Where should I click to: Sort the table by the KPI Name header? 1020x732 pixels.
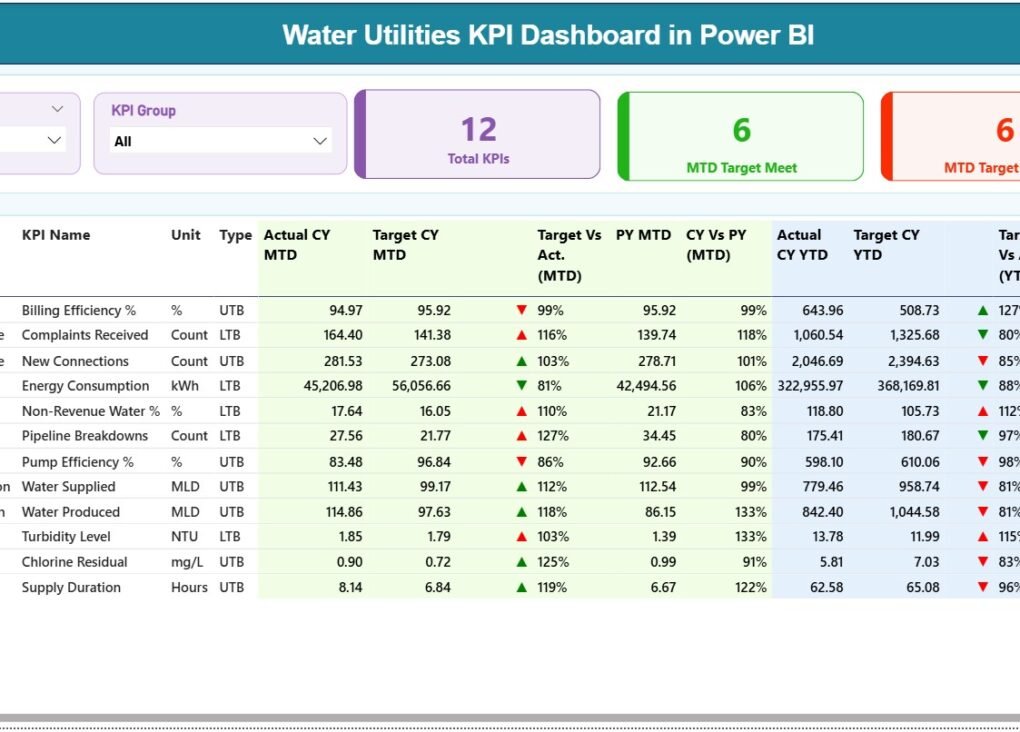pyautogui.click(x=55, y=235)
